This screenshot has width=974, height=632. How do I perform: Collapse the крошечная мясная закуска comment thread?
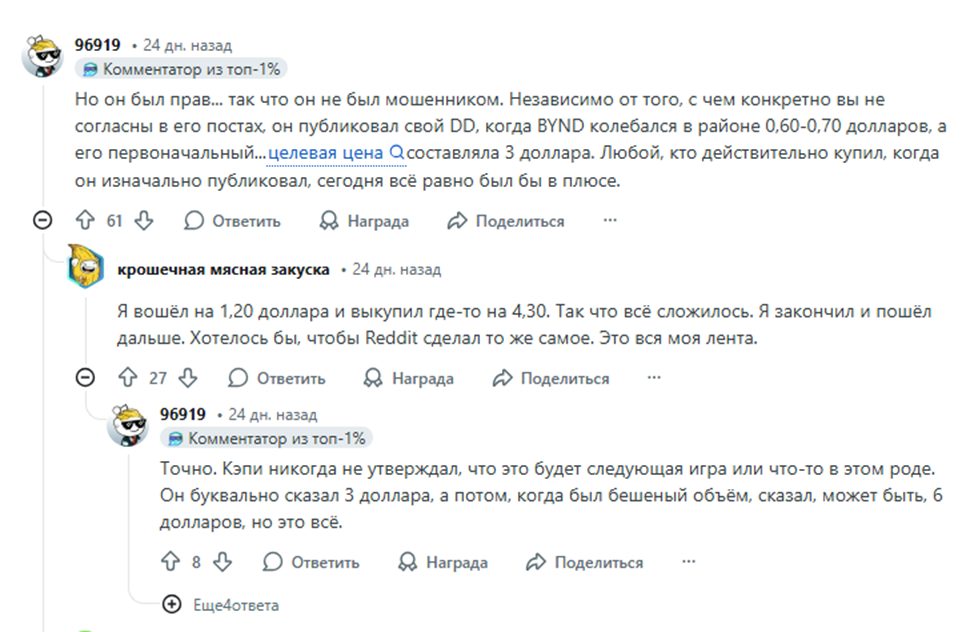click(86, 378)
